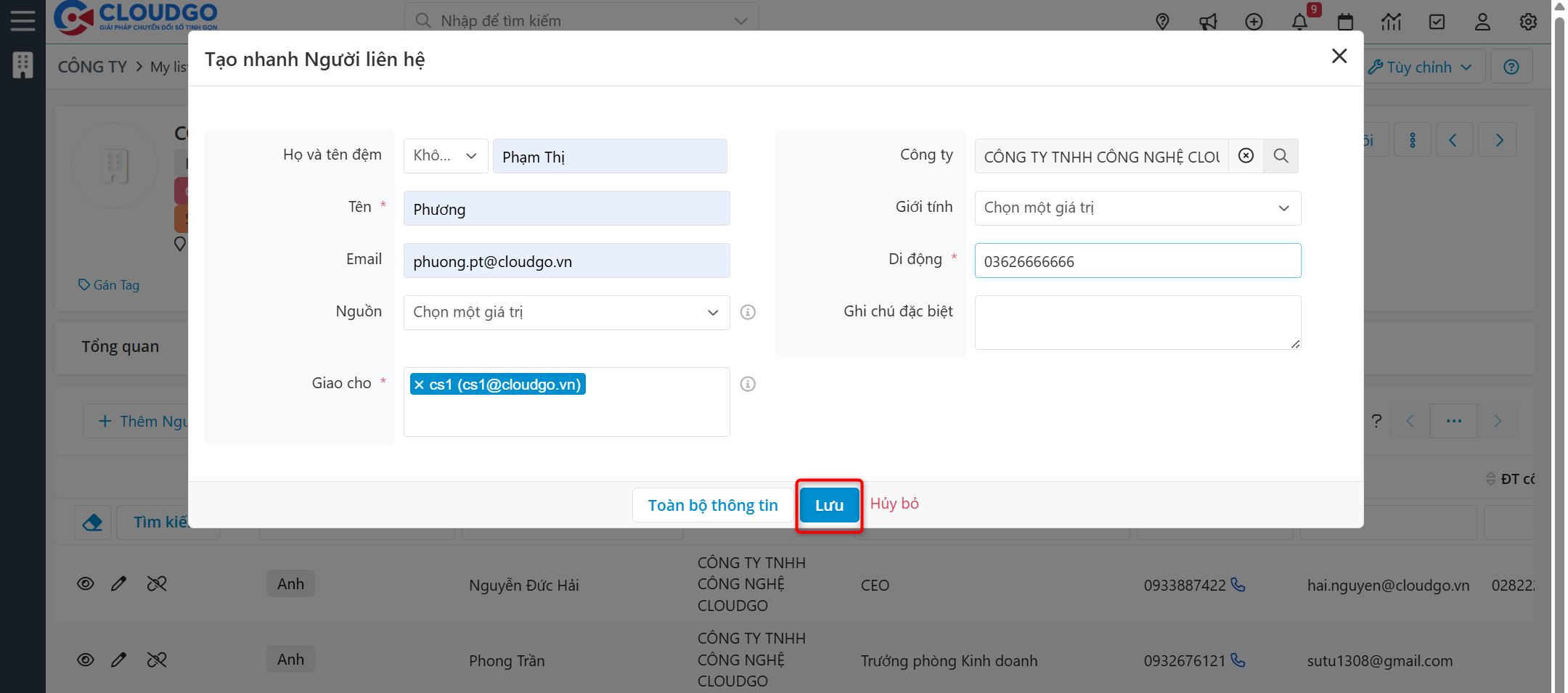Screen dimensions: 1568x693
Task: Preview Phong Trần record via eye icon
Action: pyautogui.click(x=86, y=660)
